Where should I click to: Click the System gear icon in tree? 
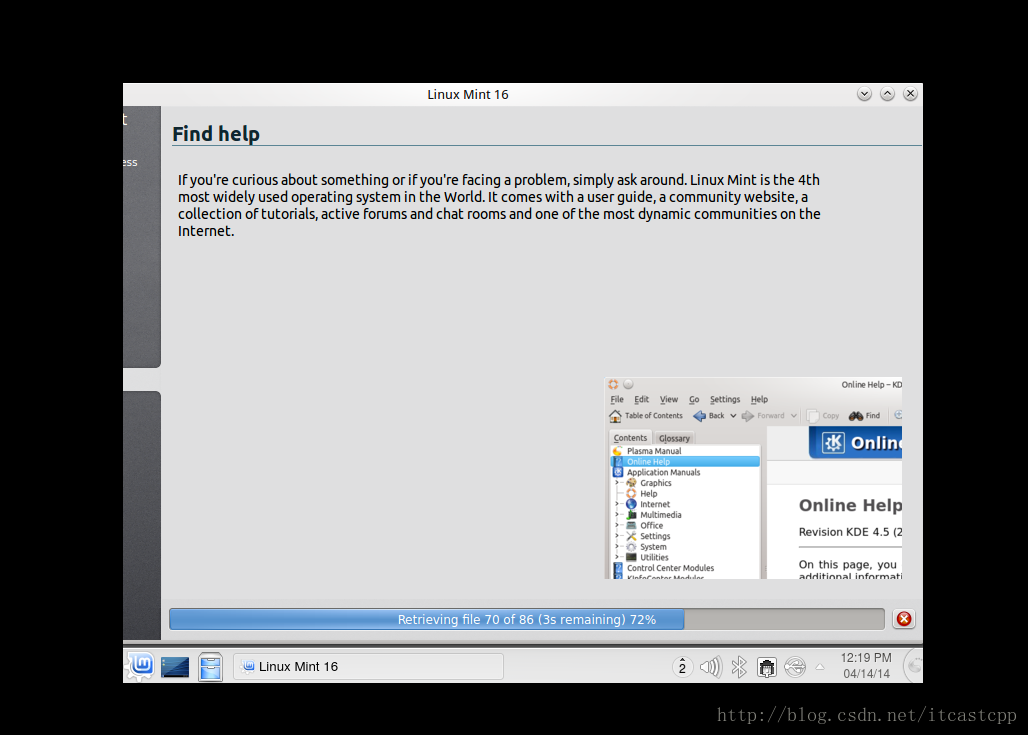click(x=631, y=547)
